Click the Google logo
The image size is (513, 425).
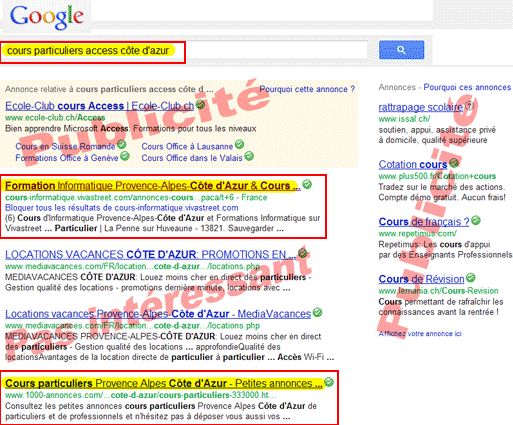click(x=47, y=17)
